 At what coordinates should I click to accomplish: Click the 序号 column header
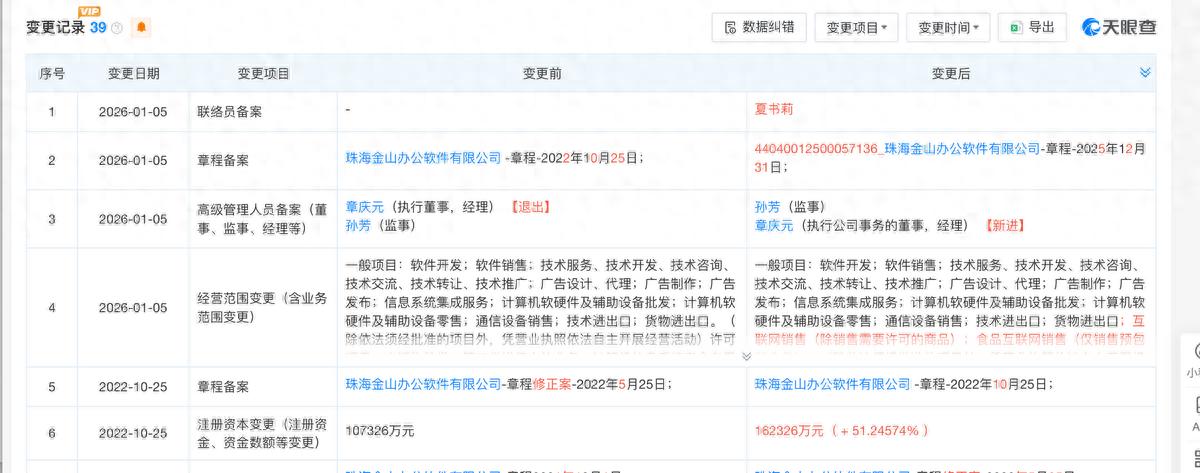pyautogui.click(x=52, y=73)
